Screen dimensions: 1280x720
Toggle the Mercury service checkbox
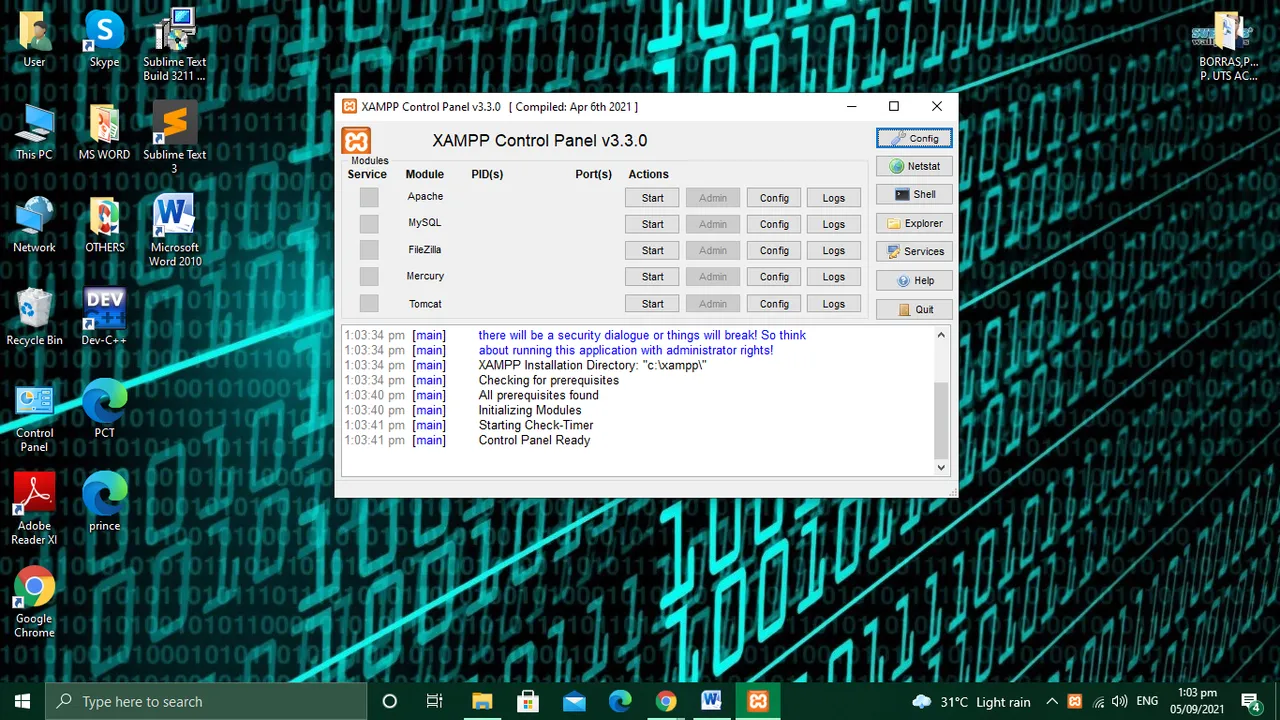point(369,277)
